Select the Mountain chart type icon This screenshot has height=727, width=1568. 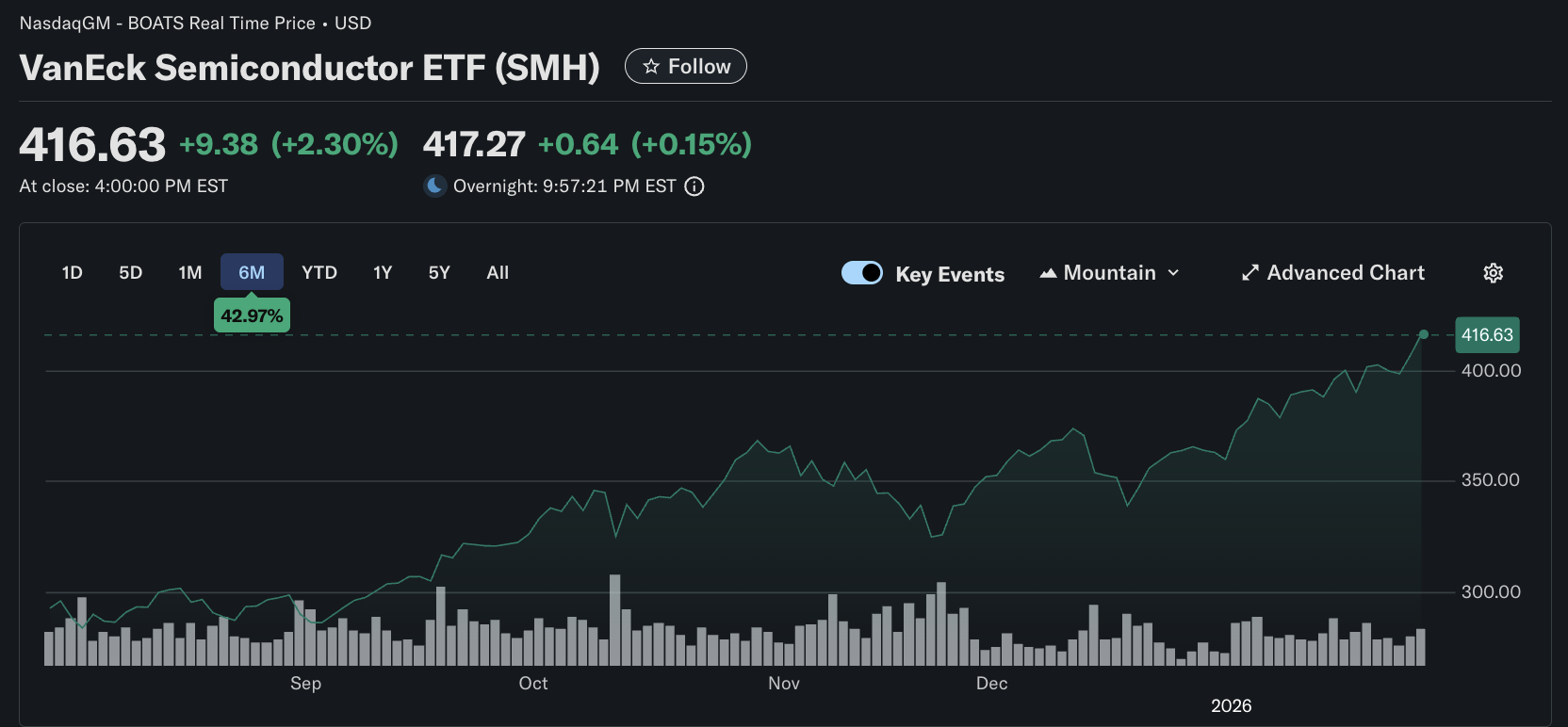point(1048,272)
